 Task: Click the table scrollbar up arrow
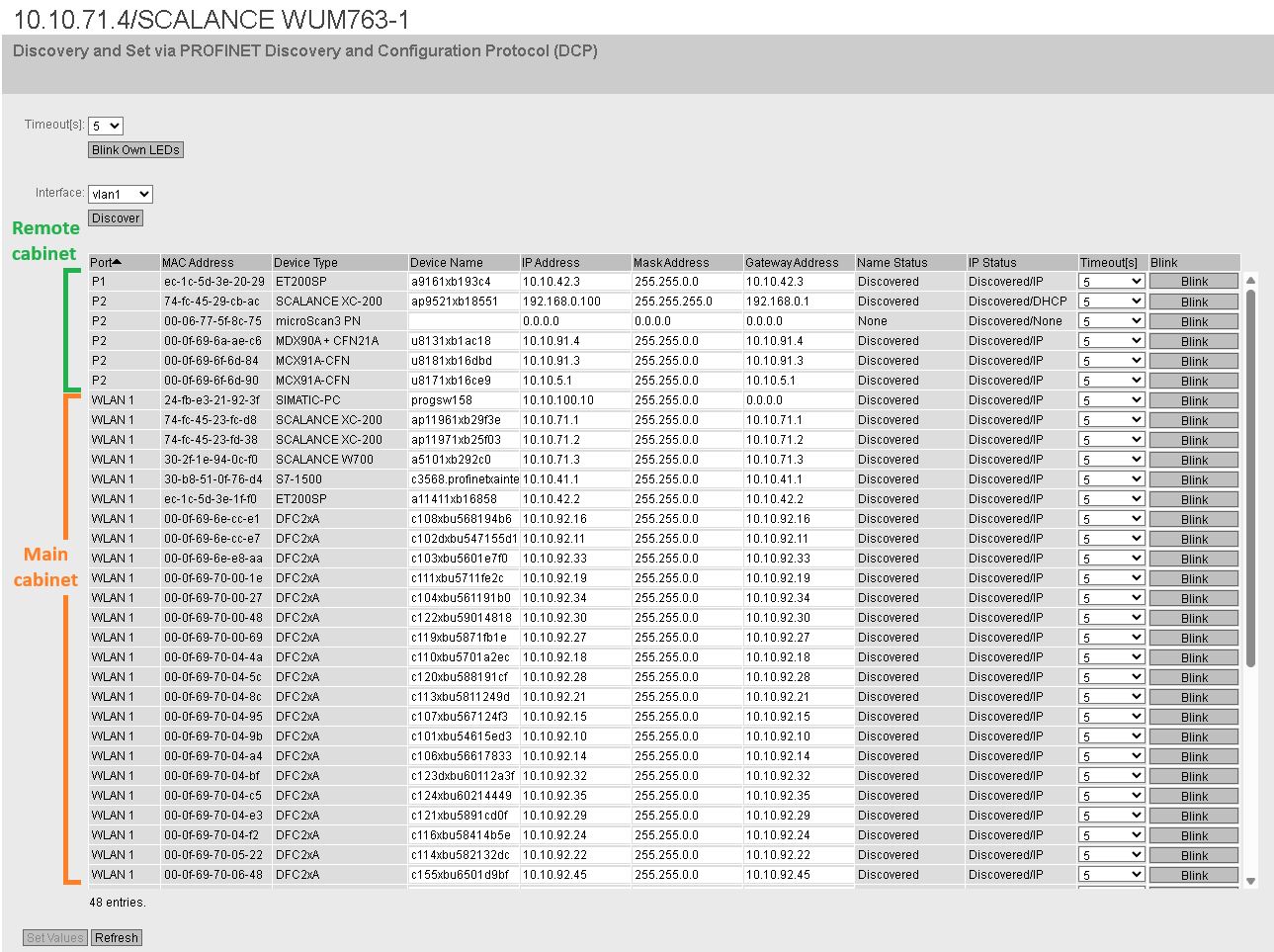click(x=1250, y=281)
